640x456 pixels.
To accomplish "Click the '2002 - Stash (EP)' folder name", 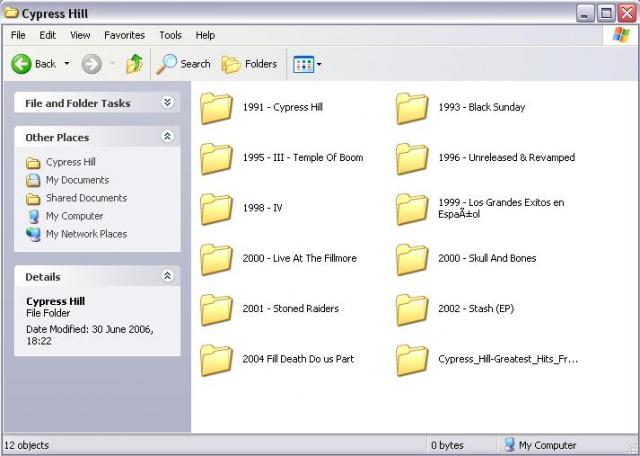I will (x=476, y=309).
